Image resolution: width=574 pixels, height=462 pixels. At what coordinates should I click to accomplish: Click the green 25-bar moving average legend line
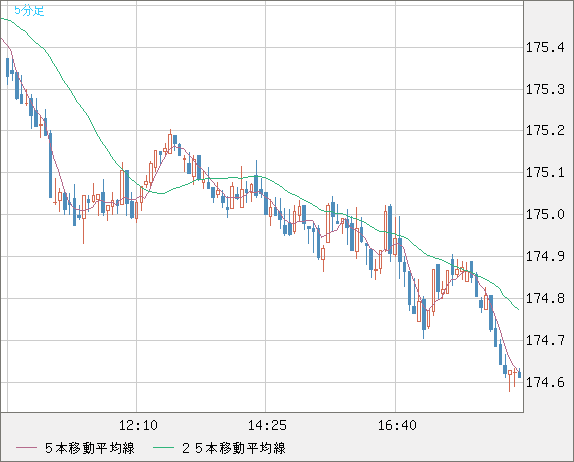[163, 448]
